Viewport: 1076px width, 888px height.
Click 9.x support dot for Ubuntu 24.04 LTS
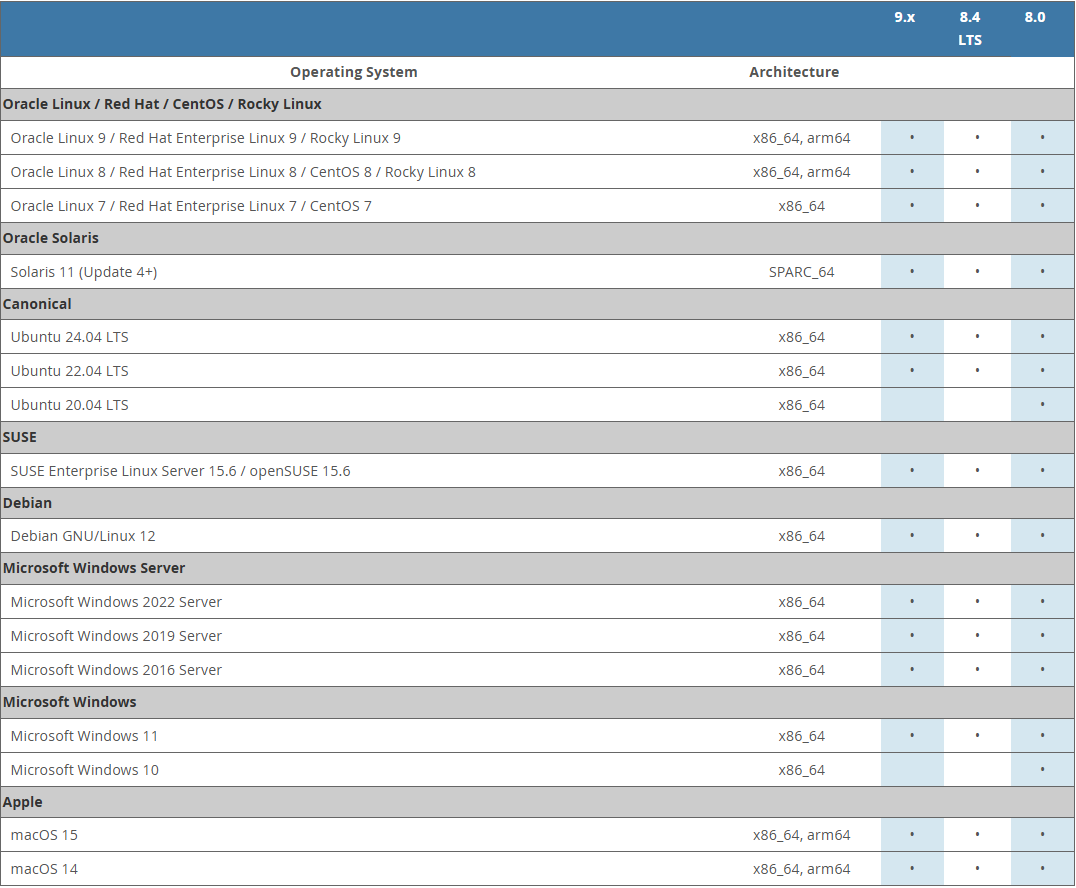[912, 336]
